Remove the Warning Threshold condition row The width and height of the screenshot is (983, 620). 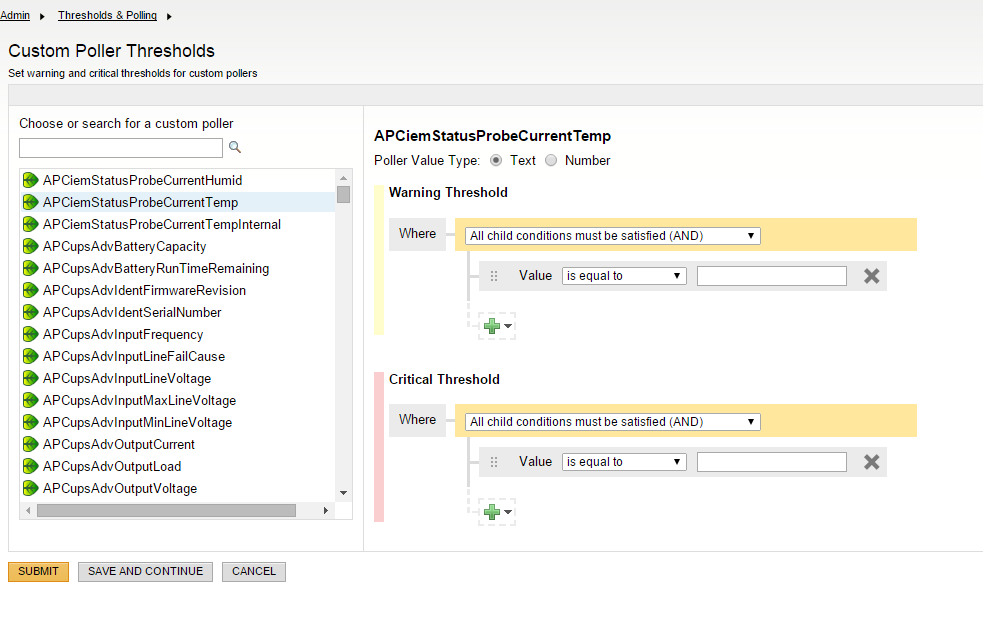[871, 276]
